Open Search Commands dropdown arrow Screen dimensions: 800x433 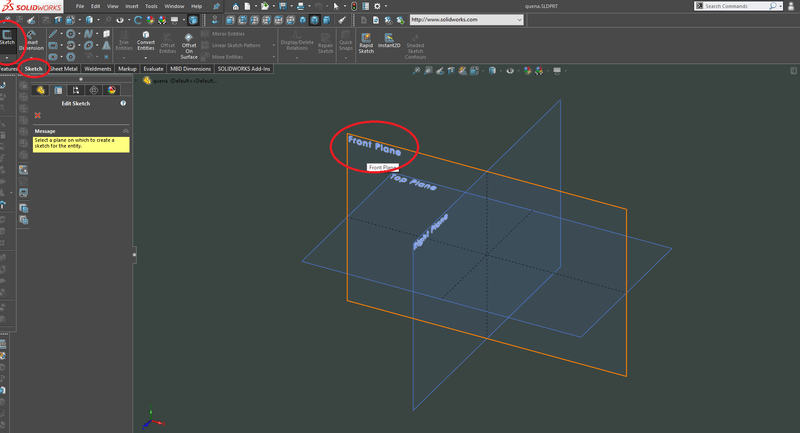[x=780, y=6]
